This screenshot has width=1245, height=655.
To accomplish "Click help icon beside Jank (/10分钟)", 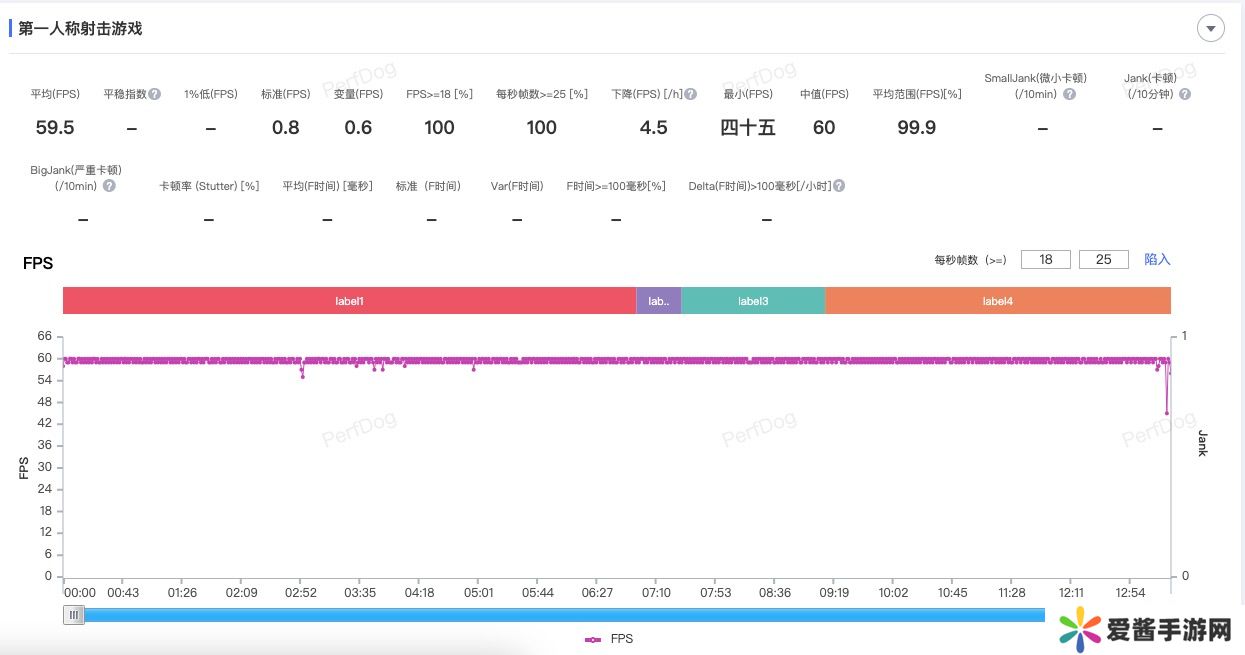I will [x=1185, y=94].
